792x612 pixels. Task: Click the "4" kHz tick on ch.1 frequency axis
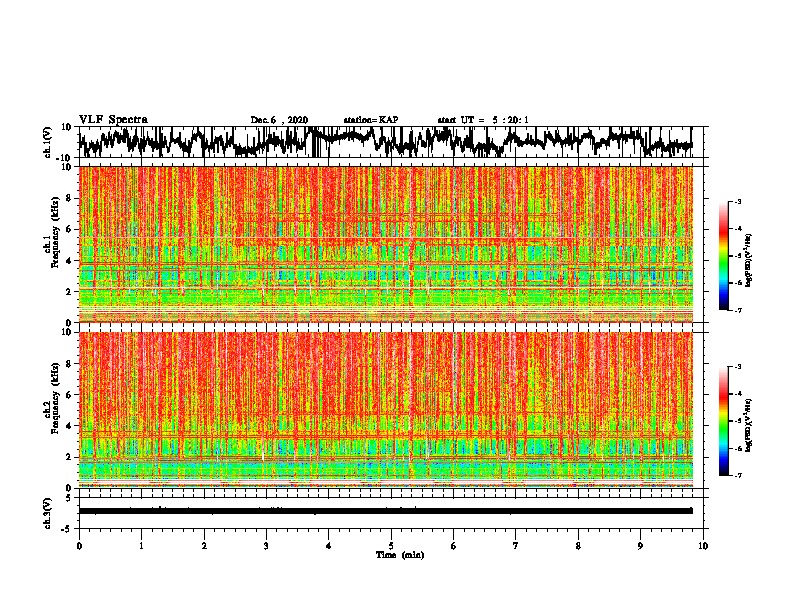(x=69, y=261)
